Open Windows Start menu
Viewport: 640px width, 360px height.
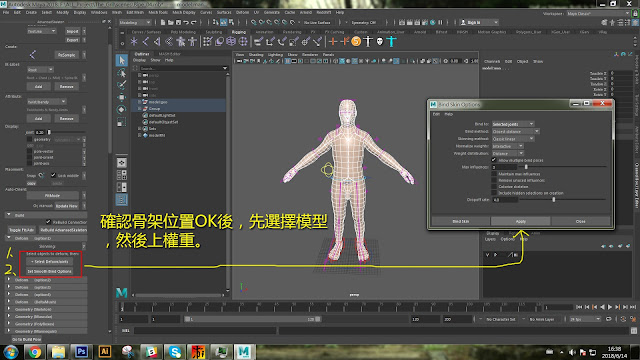tap(10, 352)
